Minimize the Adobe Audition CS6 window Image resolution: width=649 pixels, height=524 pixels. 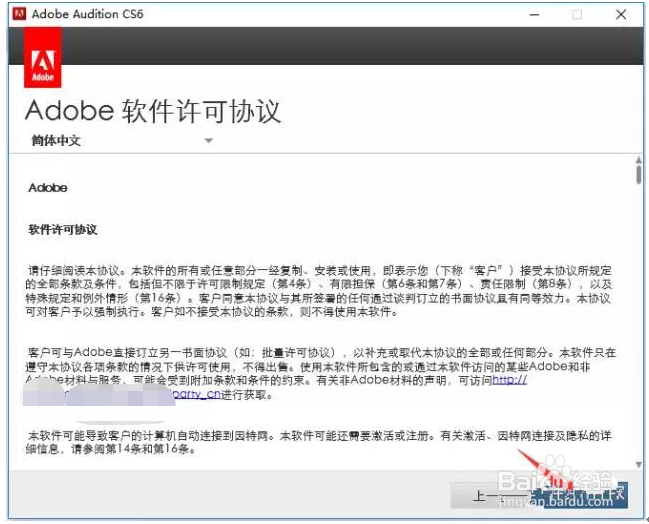click(534, 15)
